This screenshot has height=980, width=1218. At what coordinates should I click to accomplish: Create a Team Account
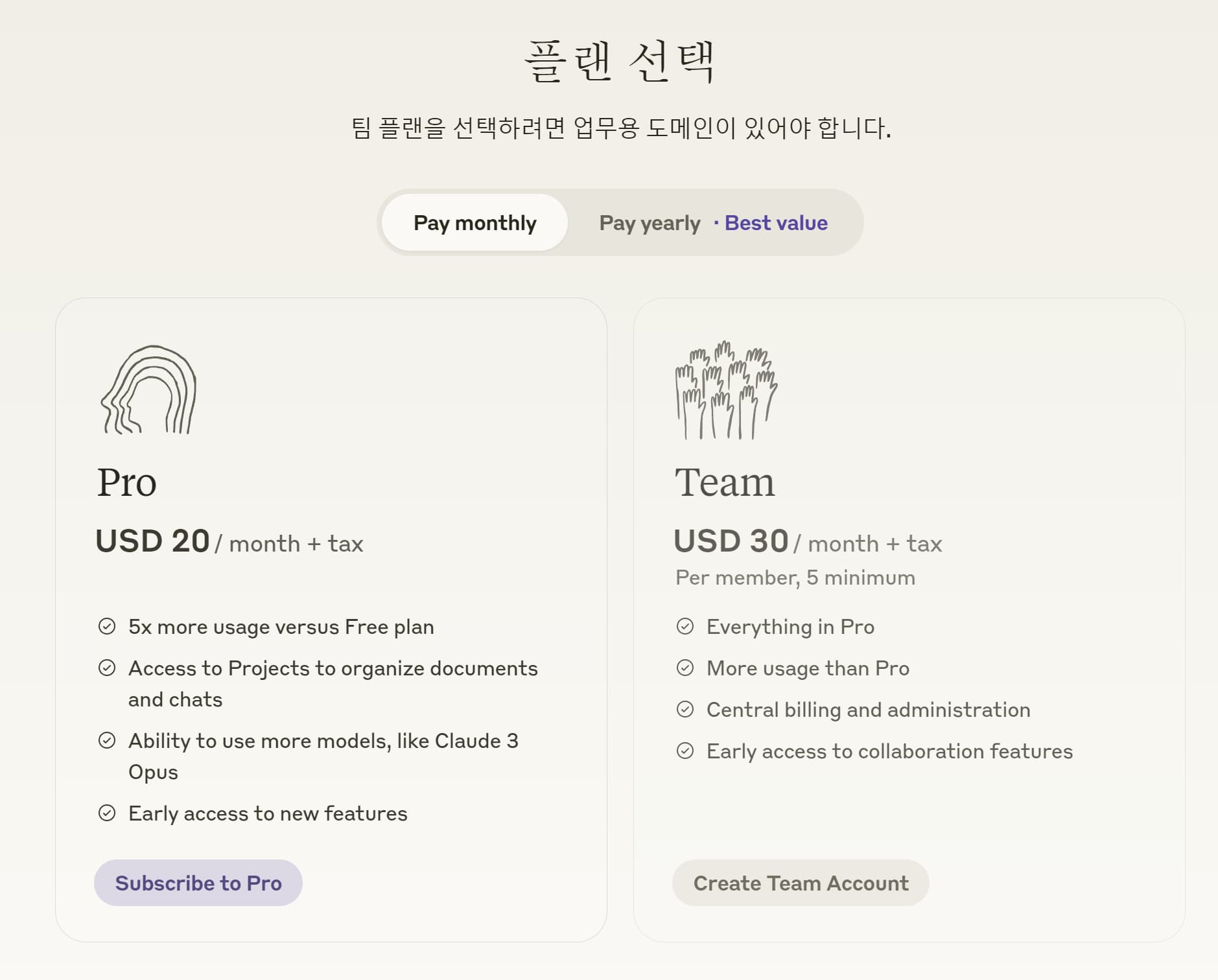[x=801, y=882]
